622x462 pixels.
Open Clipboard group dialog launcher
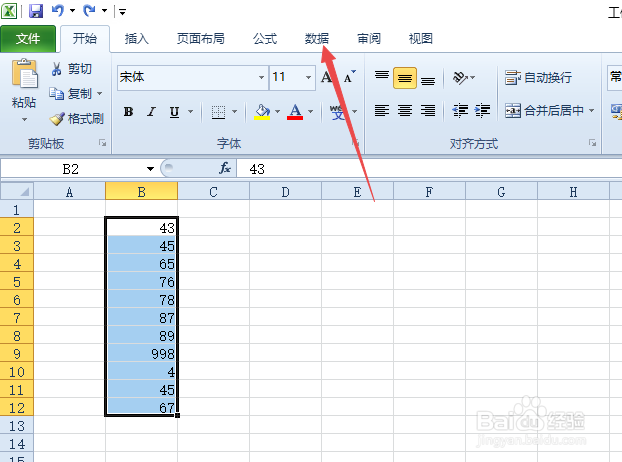(x=102, y=143)
